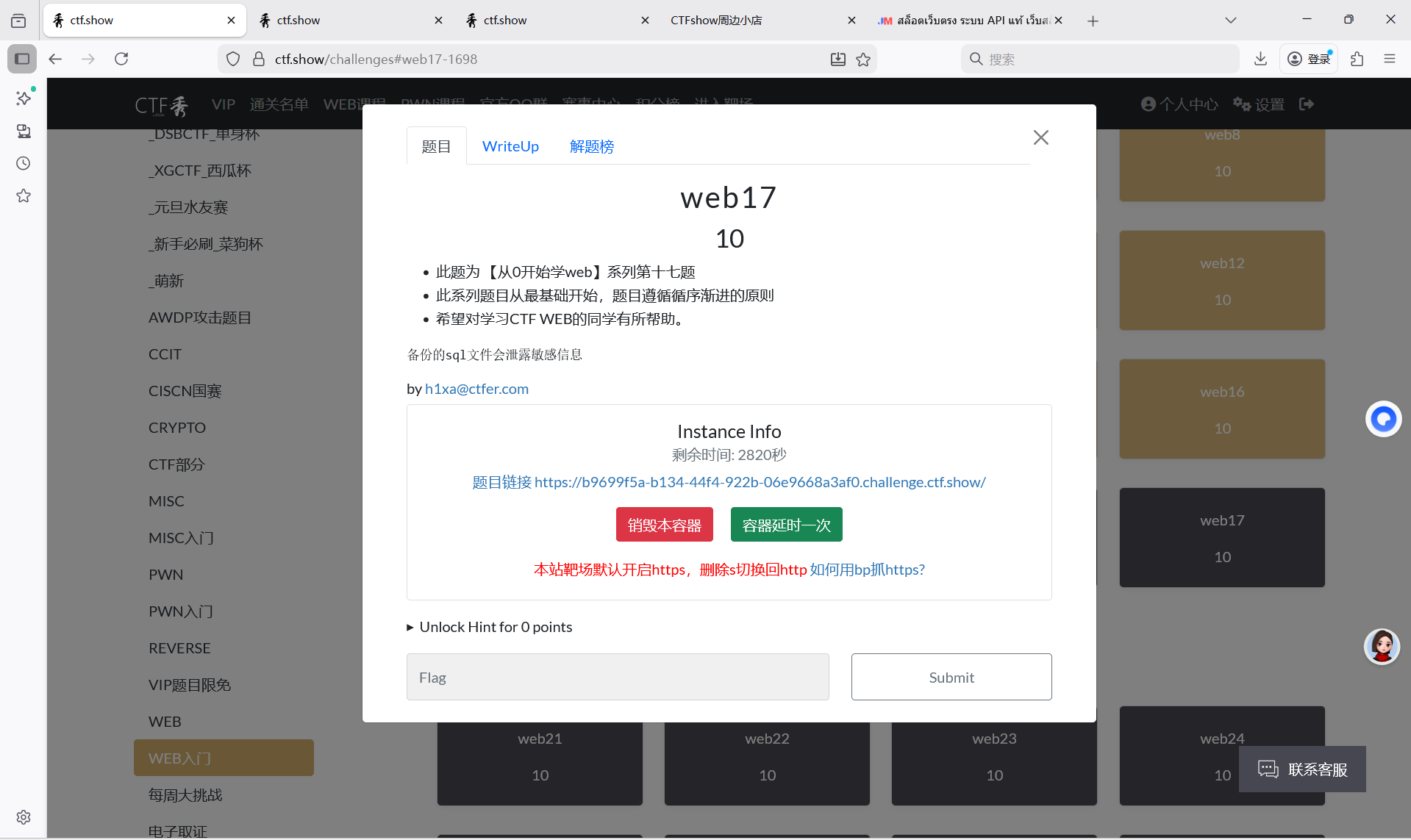1411x840 pixels.
Task: Reload the current page
Action: pyautogui.click(x=121, y=59)
